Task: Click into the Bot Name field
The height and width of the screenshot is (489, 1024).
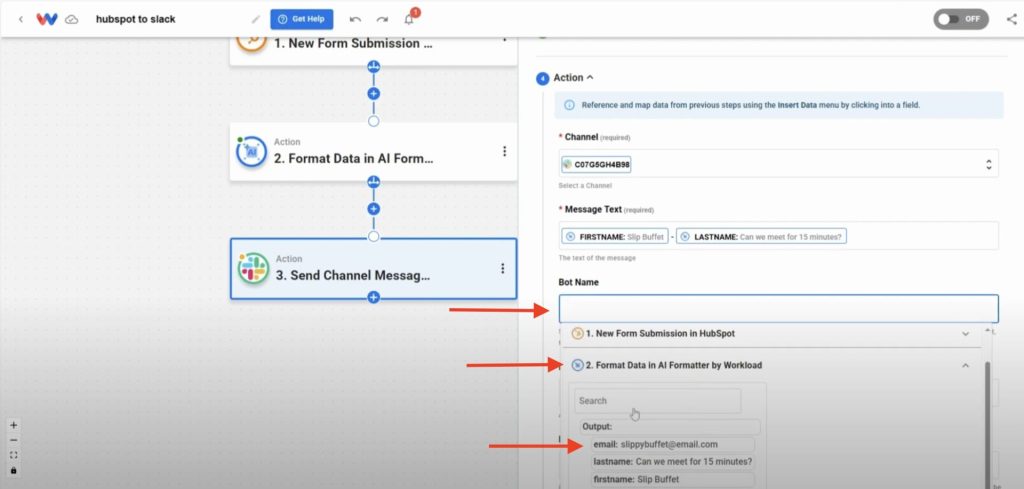Action: point(778,308)
